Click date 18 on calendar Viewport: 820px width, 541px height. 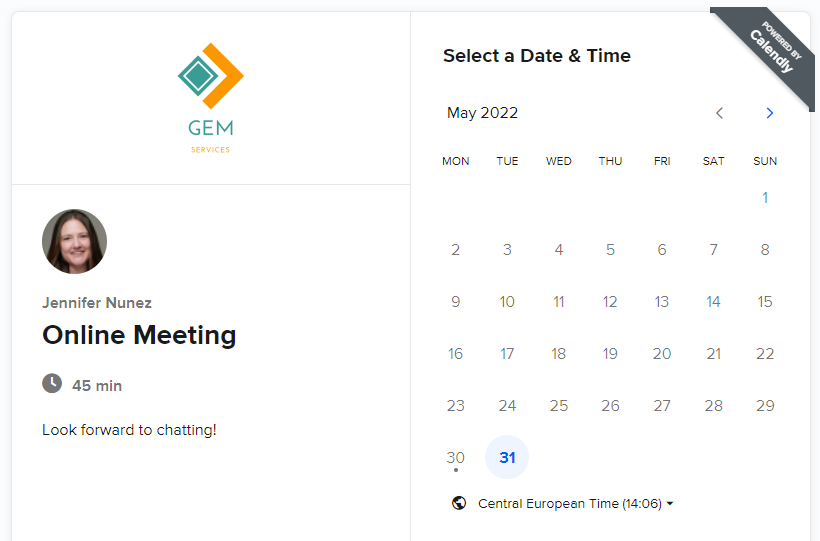(559, 353)
